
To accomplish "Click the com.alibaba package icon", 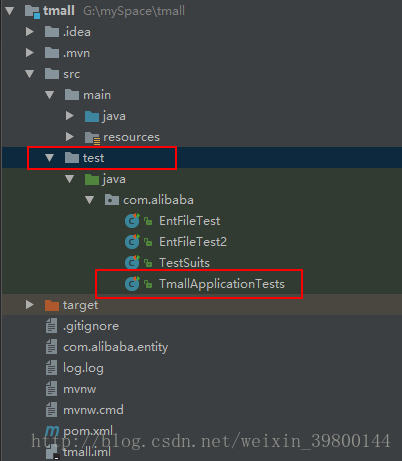I will pos(112,200).
